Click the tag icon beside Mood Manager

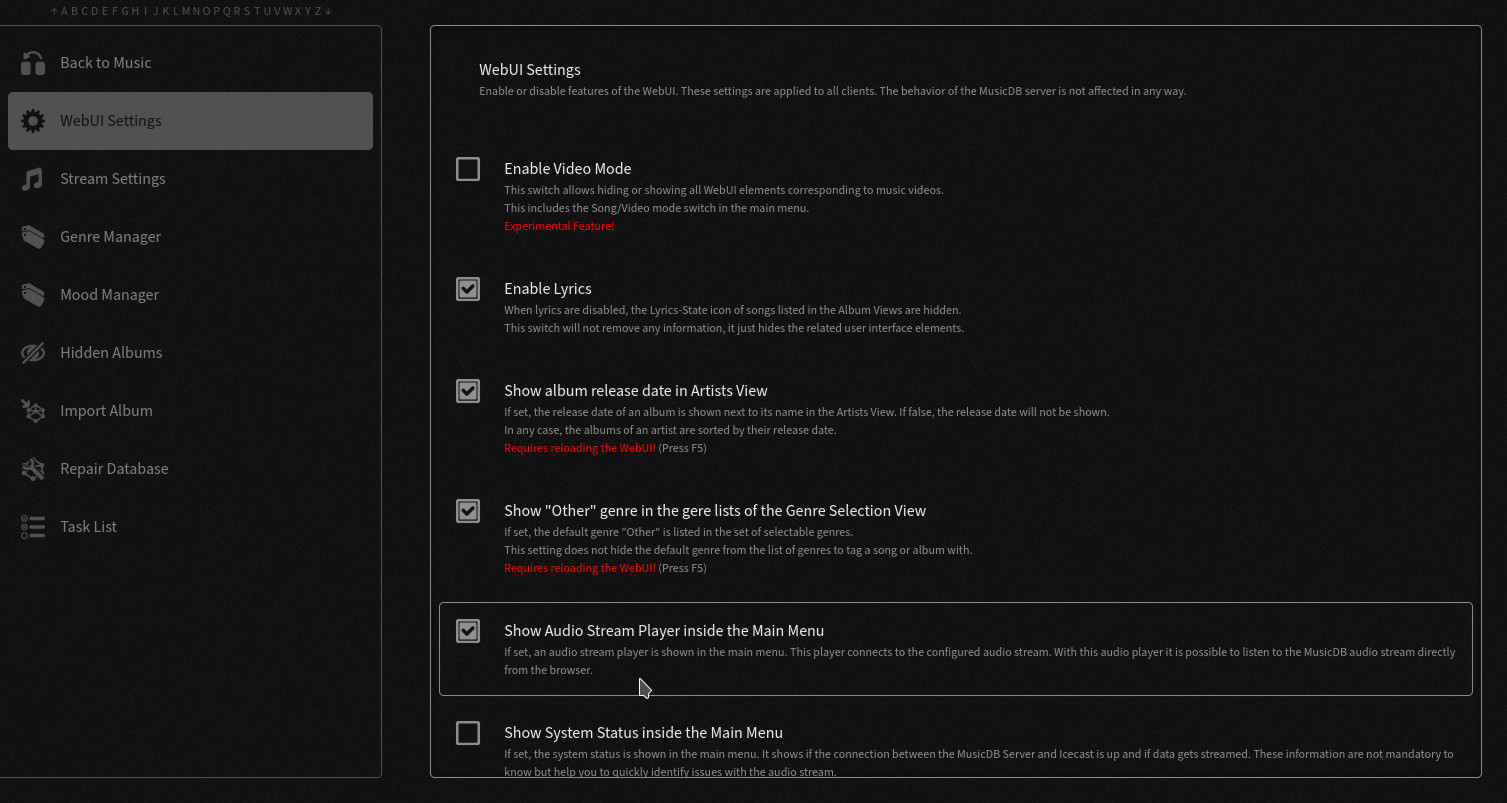[33, 295]
